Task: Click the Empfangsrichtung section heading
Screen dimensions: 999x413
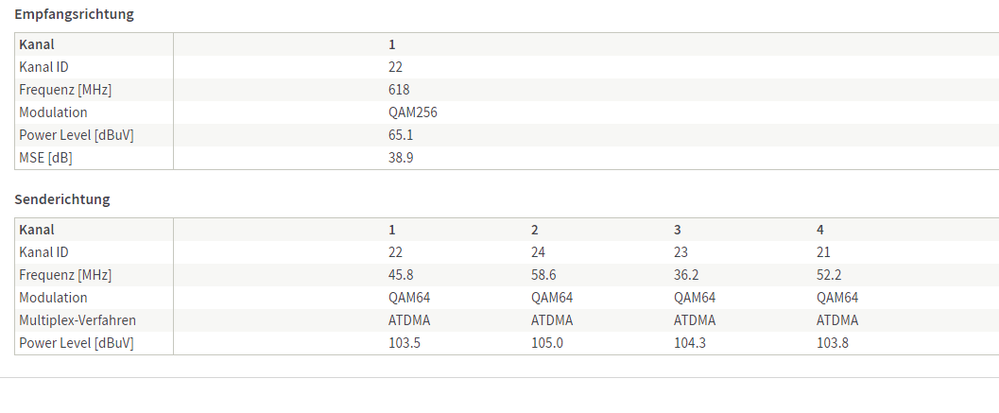Action: tap(74, 14)
